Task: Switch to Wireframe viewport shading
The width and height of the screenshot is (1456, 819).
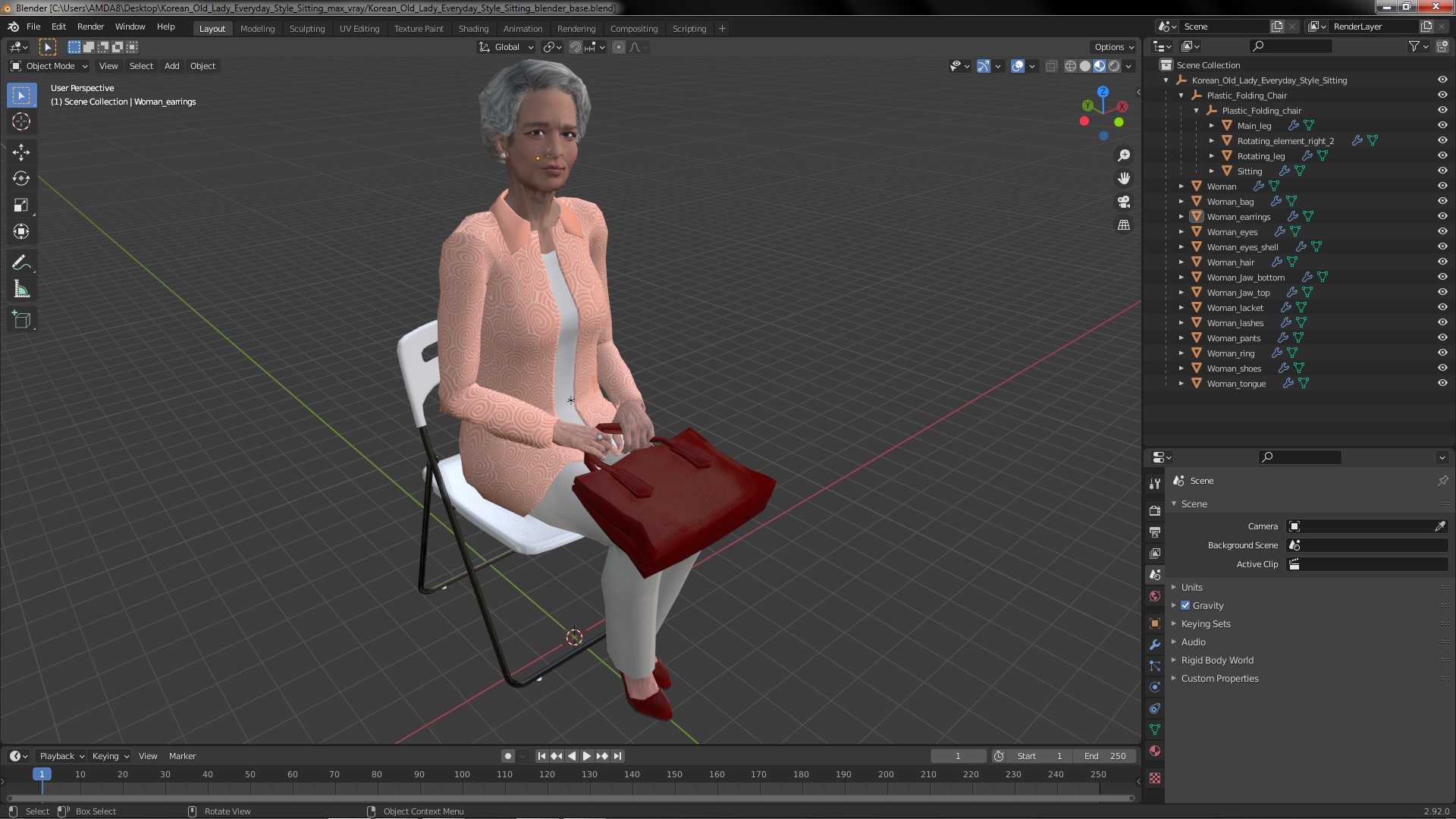Action: 1071,67
